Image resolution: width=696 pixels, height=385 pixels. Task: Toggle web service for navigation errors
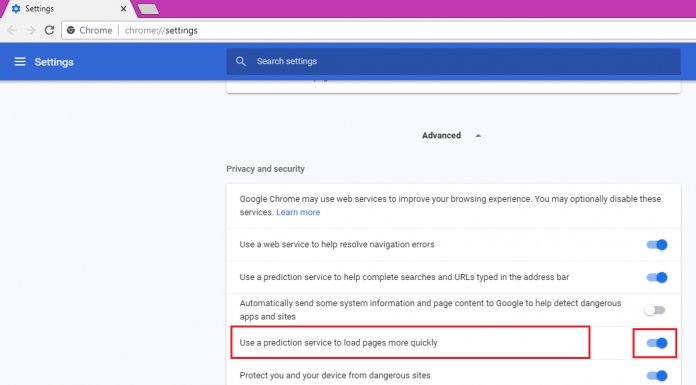tap(656, 245)
